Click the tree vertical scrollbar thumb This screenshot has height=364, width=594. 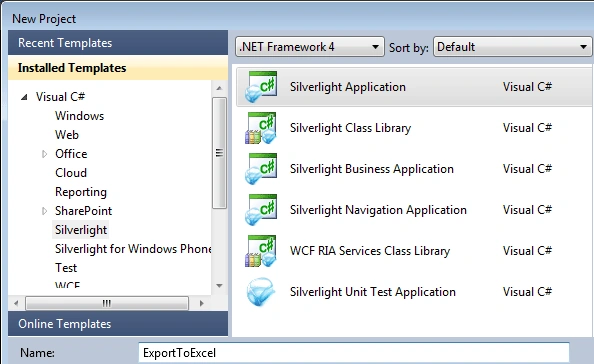(x=219, y=153)
